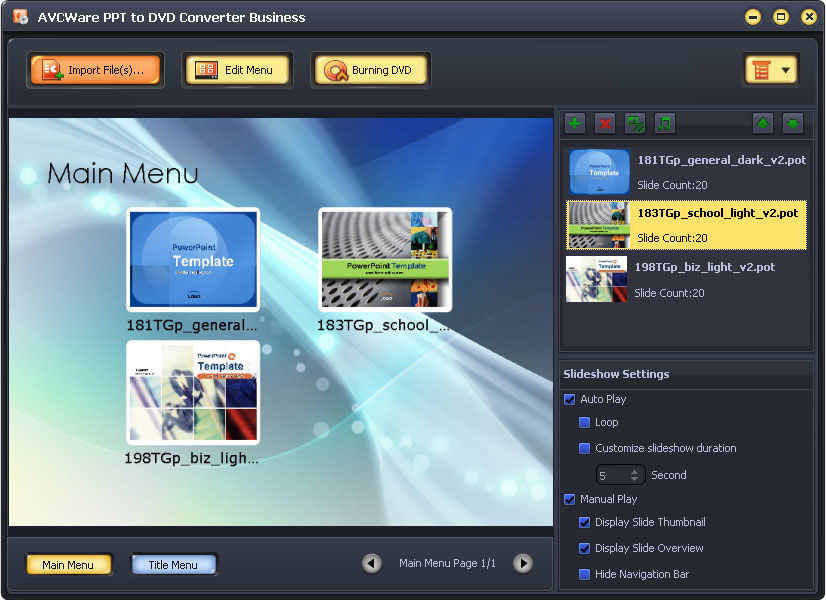The width and height of the screenshot is (826, 600).
Task: Start Burning DVD
Action: pos(371,70)
